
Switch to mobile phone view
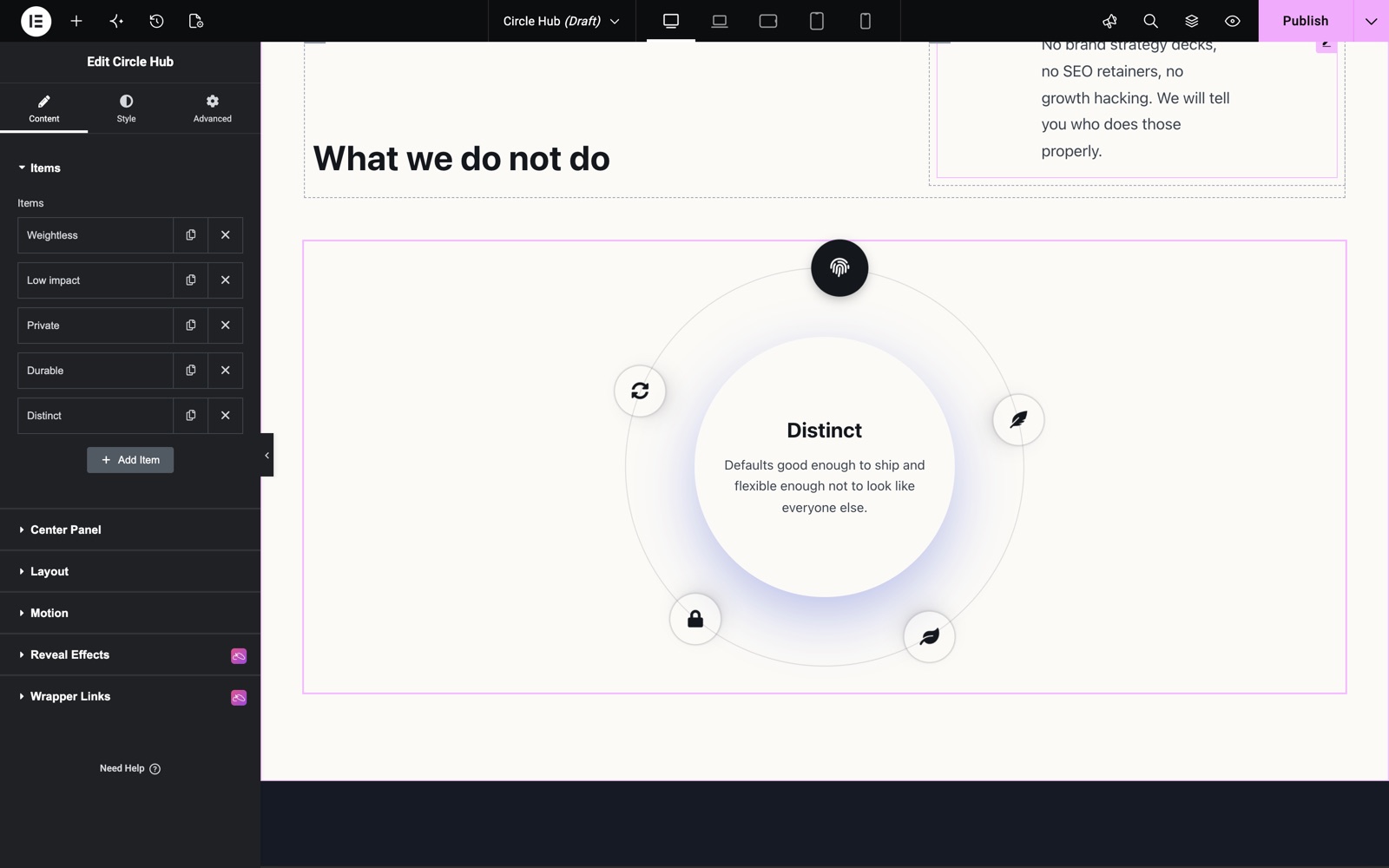click(866, 21)
